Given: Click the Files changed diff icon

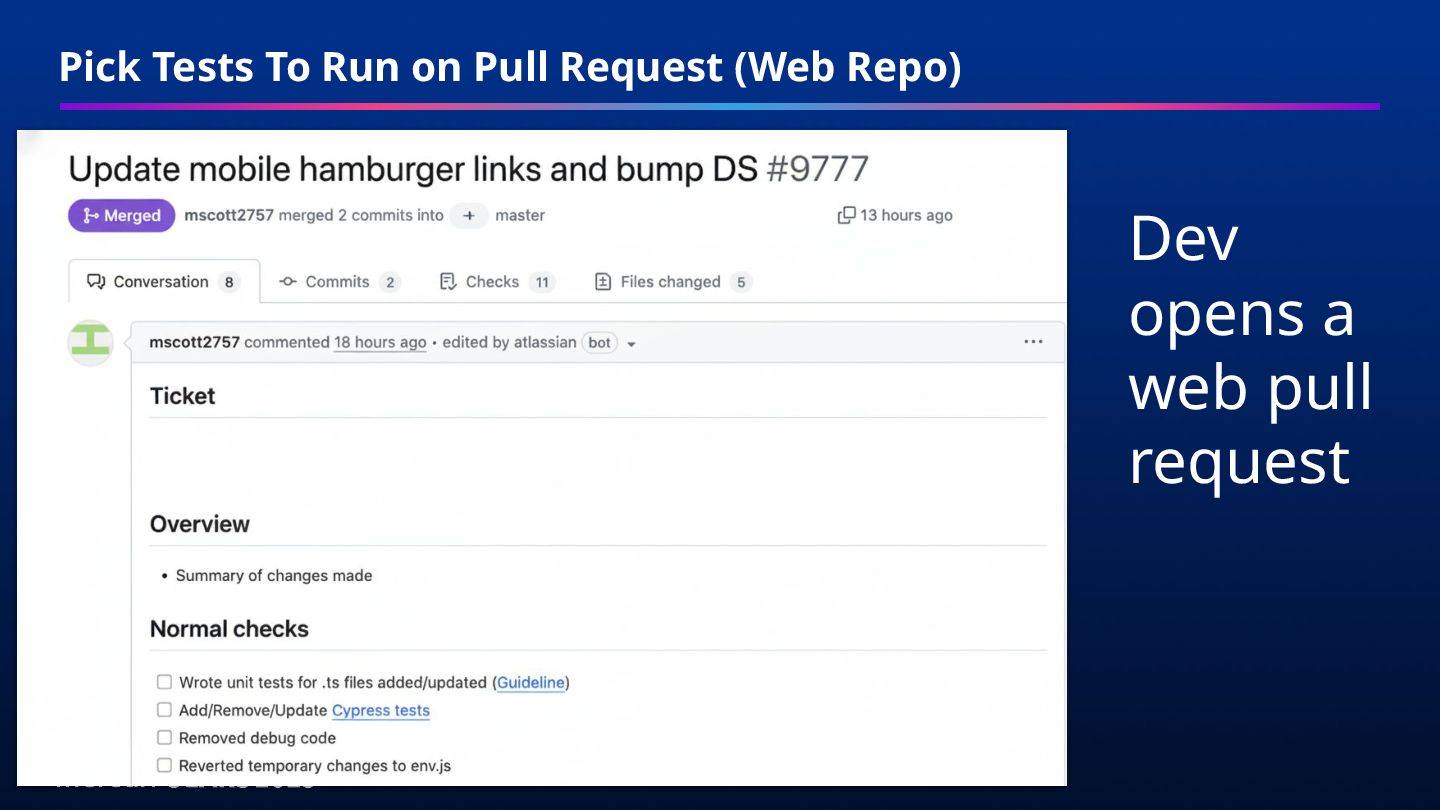Looking at the screenshot, I should 603,282.
